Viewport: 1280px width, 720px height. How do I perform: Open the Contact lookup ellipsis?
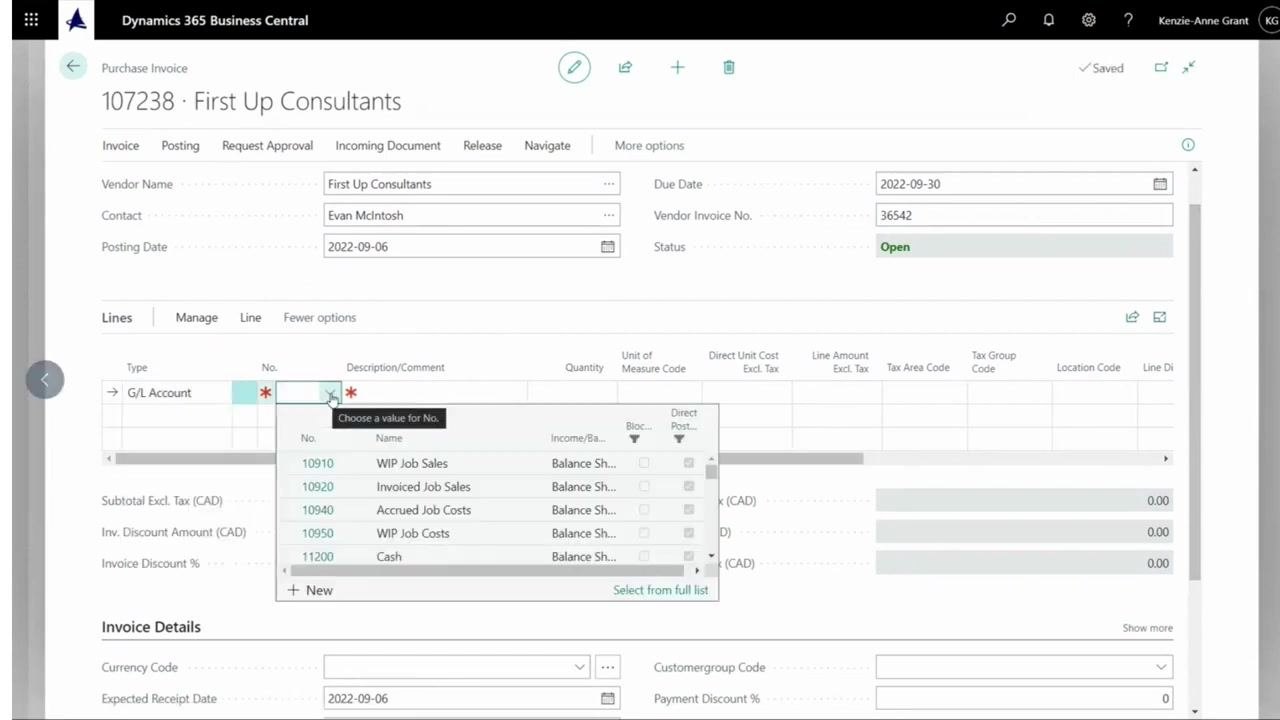(x=608, y=215)
